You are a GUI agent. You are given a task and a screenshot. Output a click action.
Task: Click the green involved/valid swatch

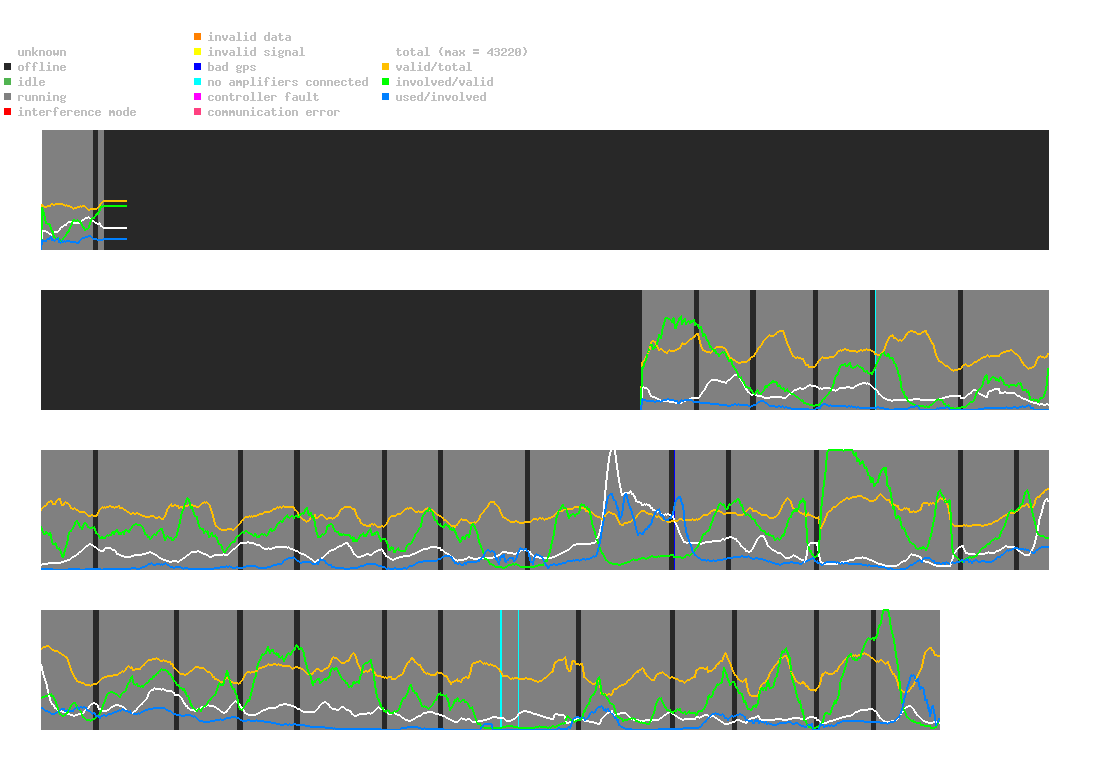coord(385,82)
